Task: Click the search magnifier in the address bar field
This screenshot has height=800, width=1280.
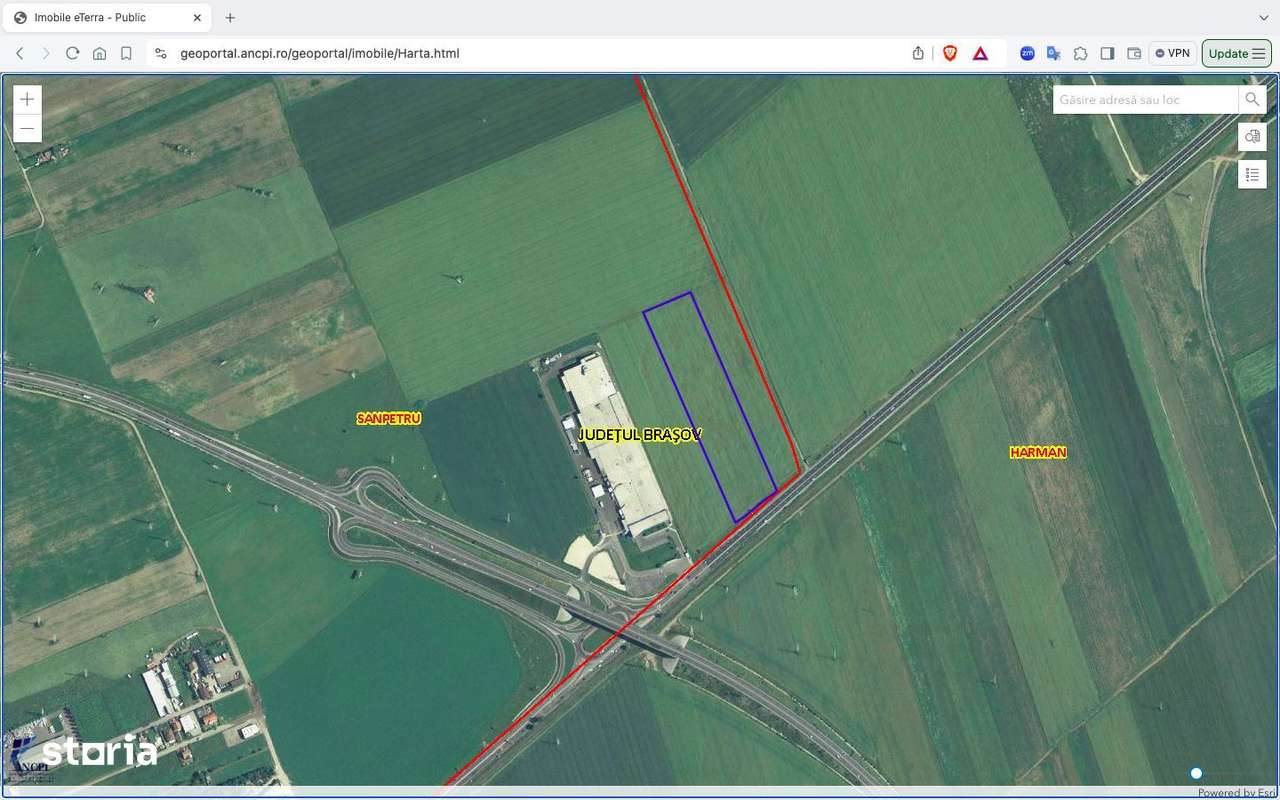Action: pyautogui.click(x=1252, y=99)
